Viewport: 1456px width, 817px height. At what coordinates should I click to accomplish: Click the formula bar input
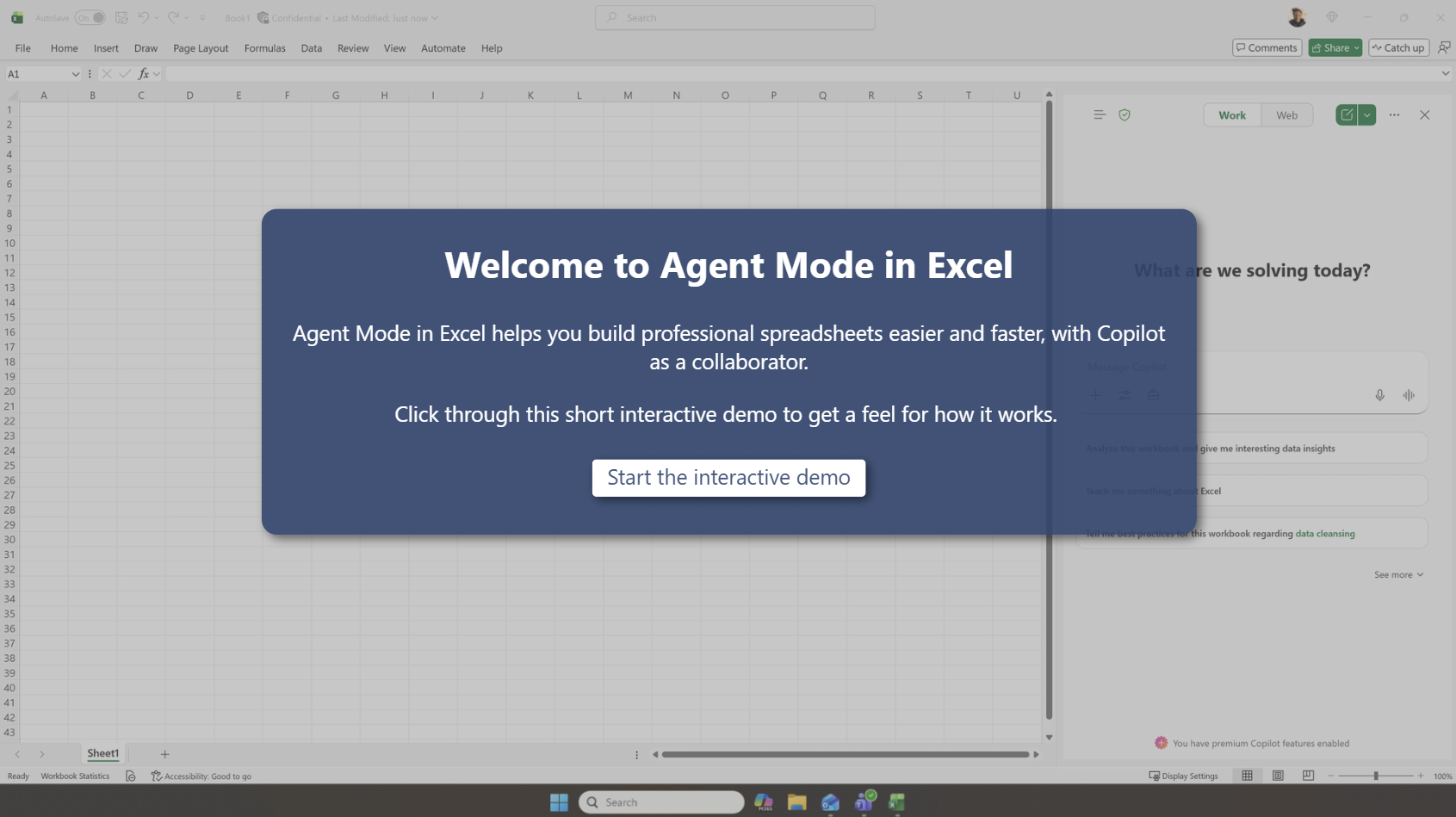pos(801,74)
